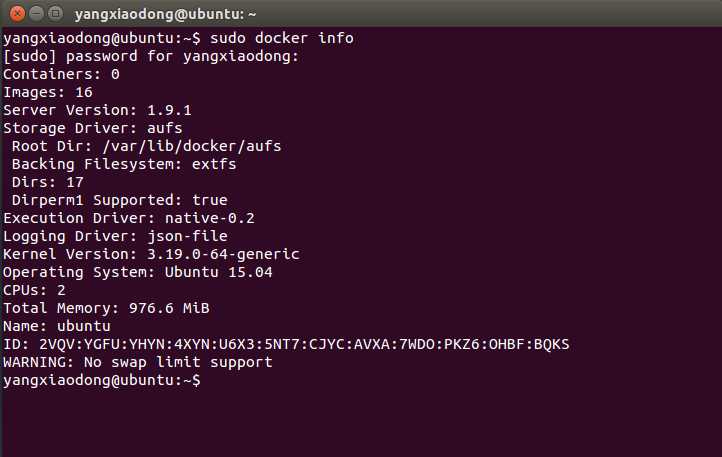Minimize the terminal window
This screenshot has height=457, width=722.
(x=34, y=14)
